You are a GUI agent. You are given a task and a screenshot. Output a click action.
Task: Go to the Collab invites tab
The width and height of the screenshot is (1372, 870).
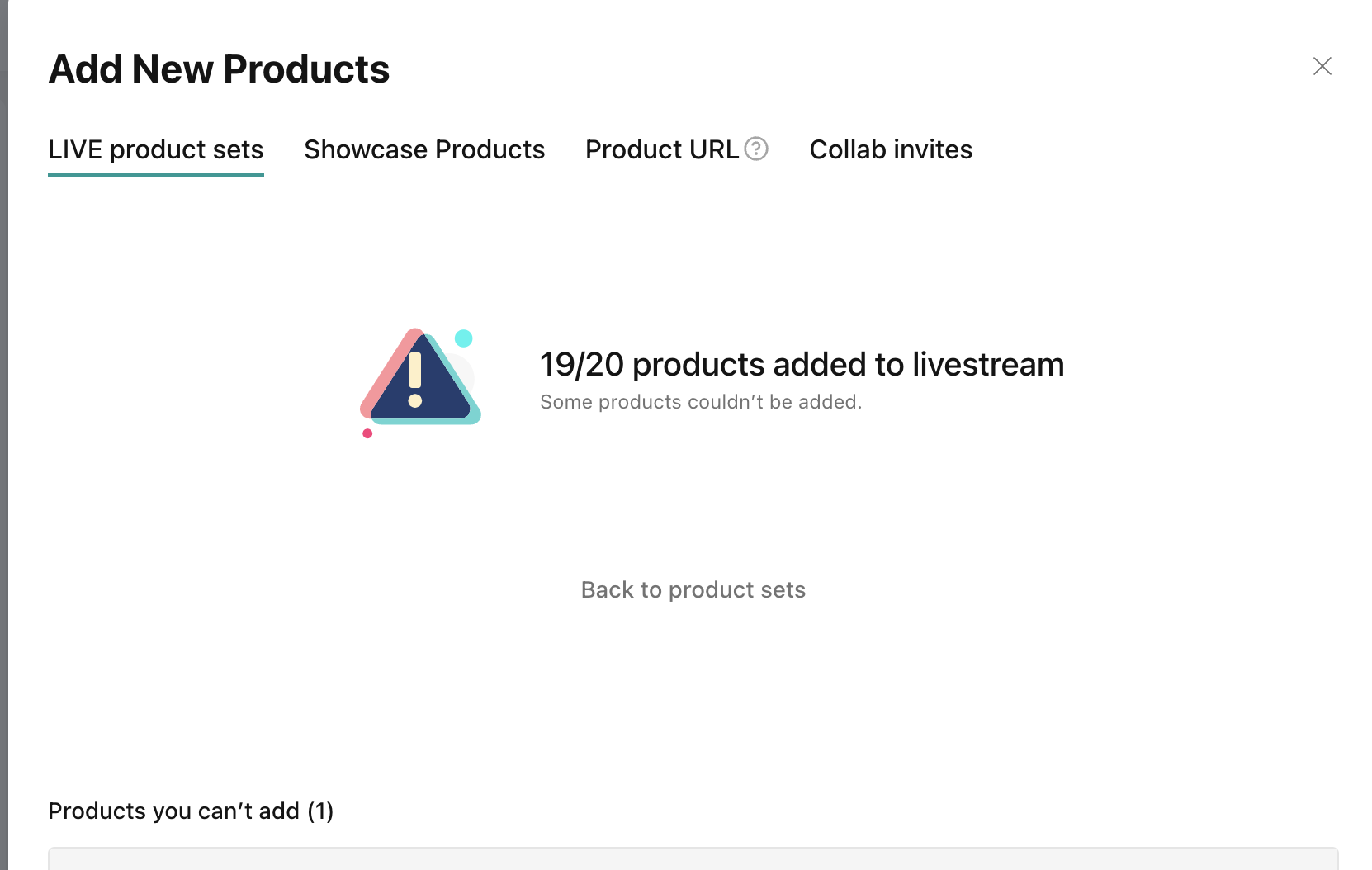(x=891, y=149)
